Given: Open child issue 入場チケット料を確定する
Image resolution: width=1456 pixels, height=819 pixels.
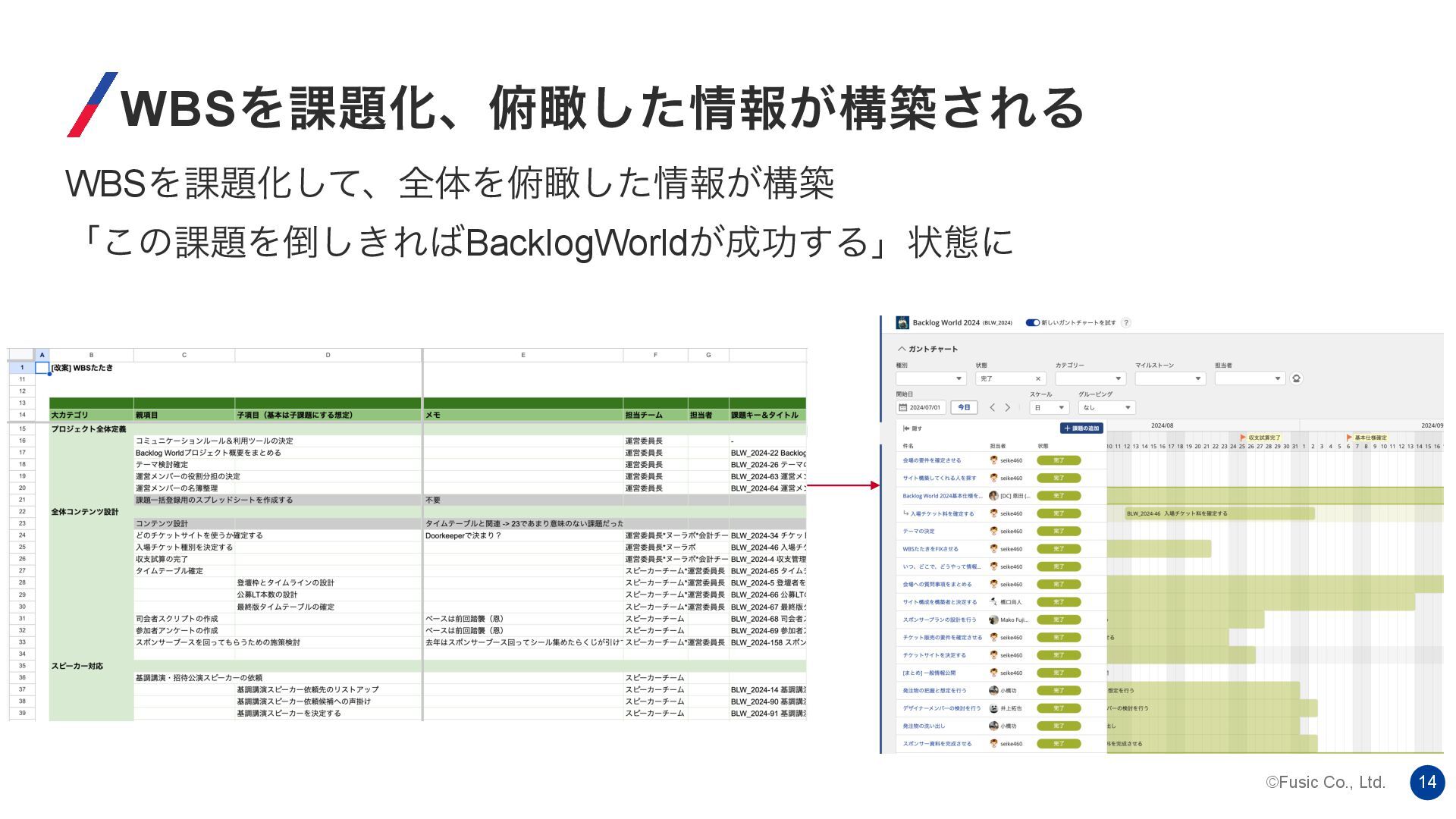Looking at the screenshot, I should pyautogui.click(x=943, y=513).
